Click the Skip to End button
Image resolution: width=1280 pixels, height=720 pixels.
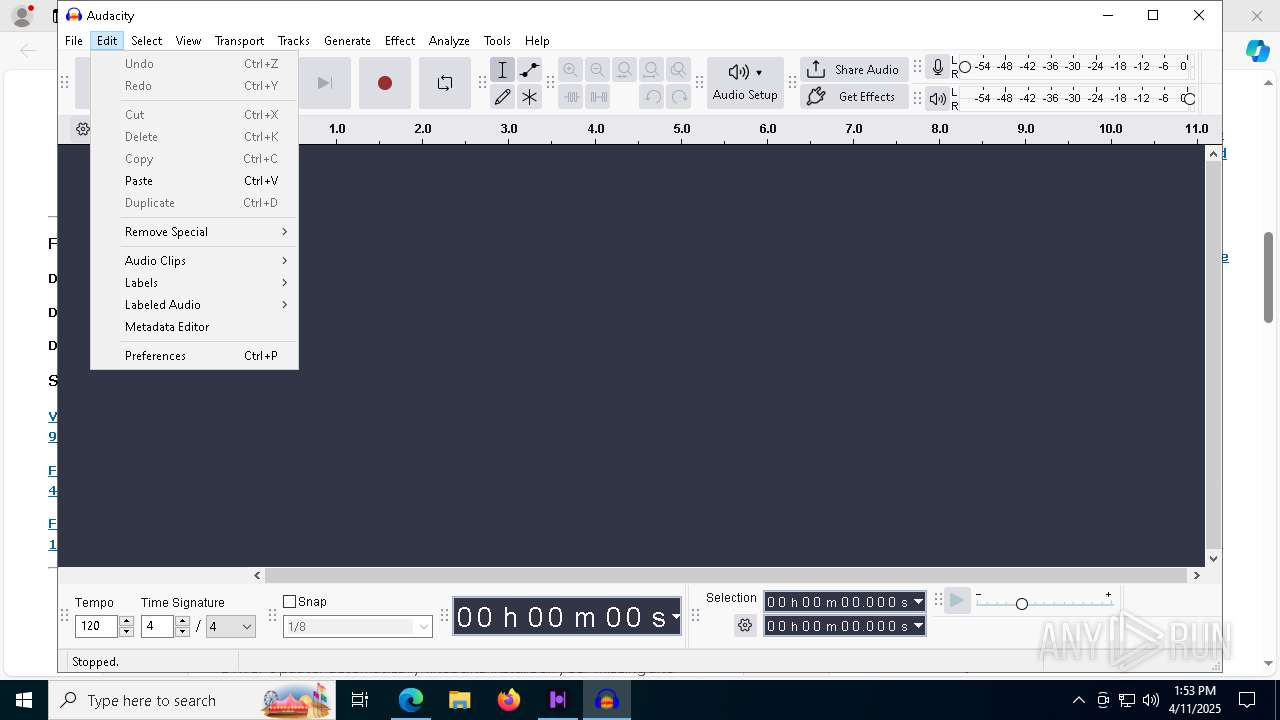tap(325, 83)
